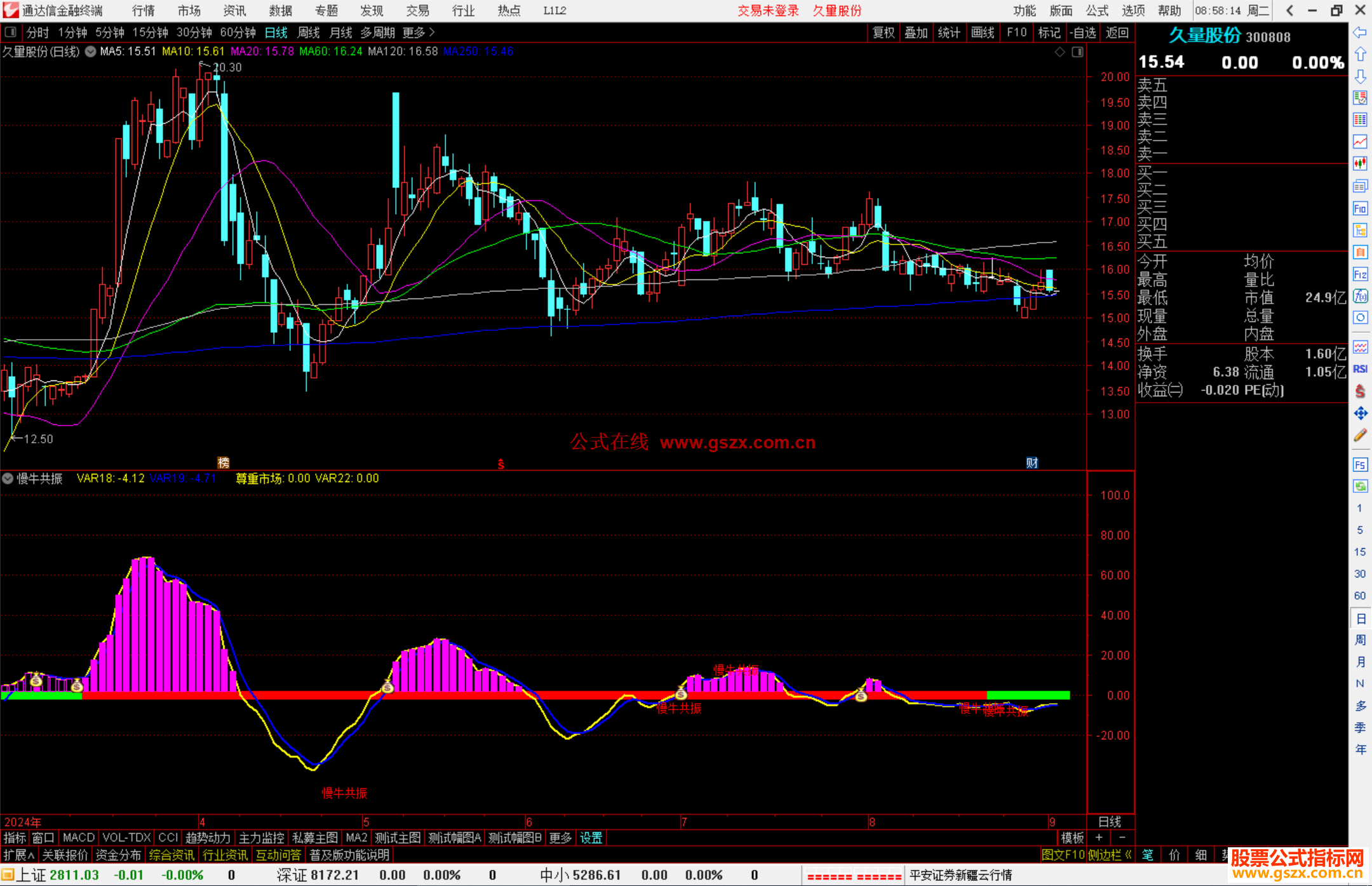This screenshot has width=1372, height=886.
Task: Click the 复权 button
Action: [x=883, y=32]
